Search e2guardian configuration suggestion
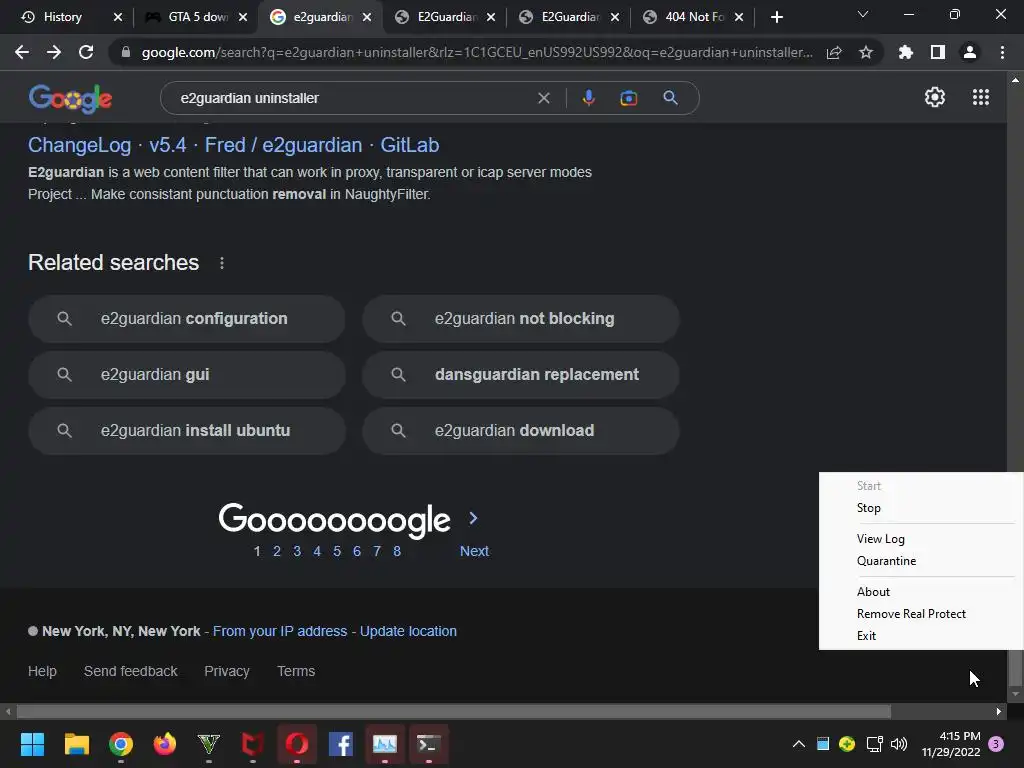 pos(187,319)
